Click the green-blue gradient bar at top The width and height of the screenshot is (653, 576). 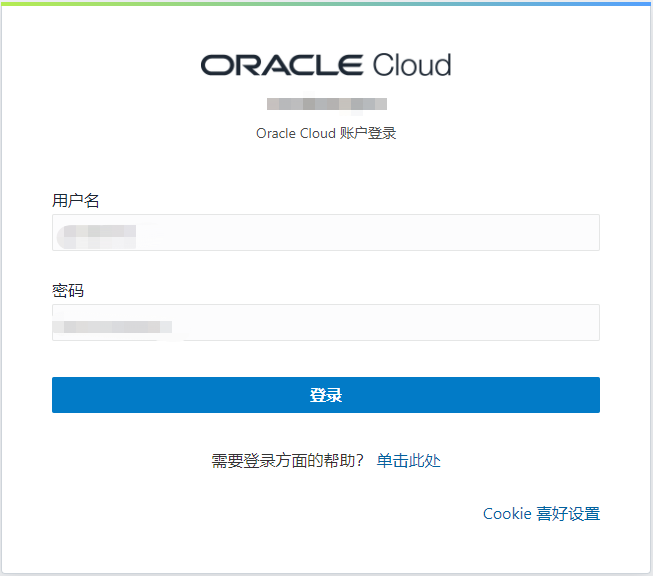click(x=326, y=3)
